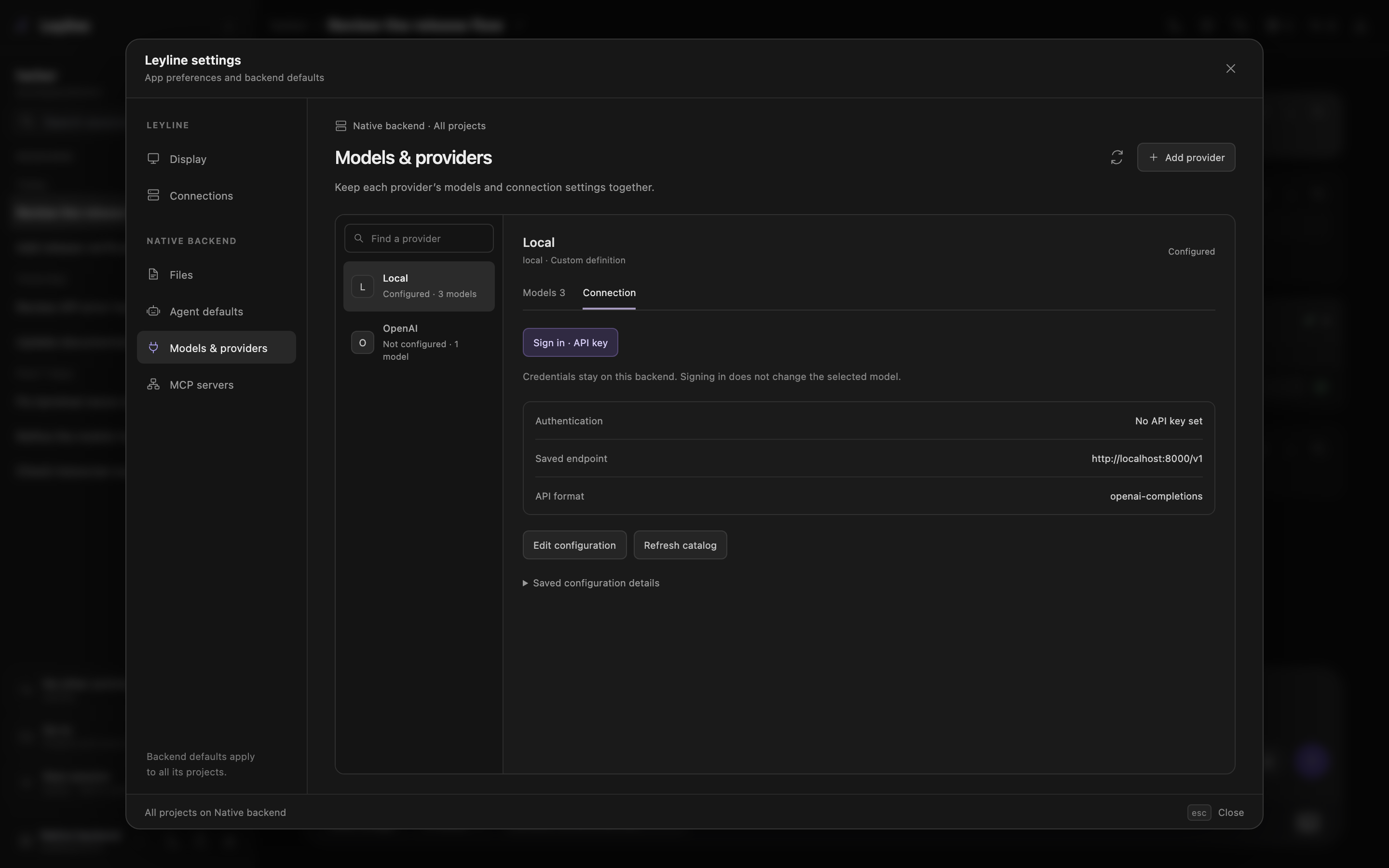Close settings with the X icon

pyautogui.click(x=1230, y=69)
